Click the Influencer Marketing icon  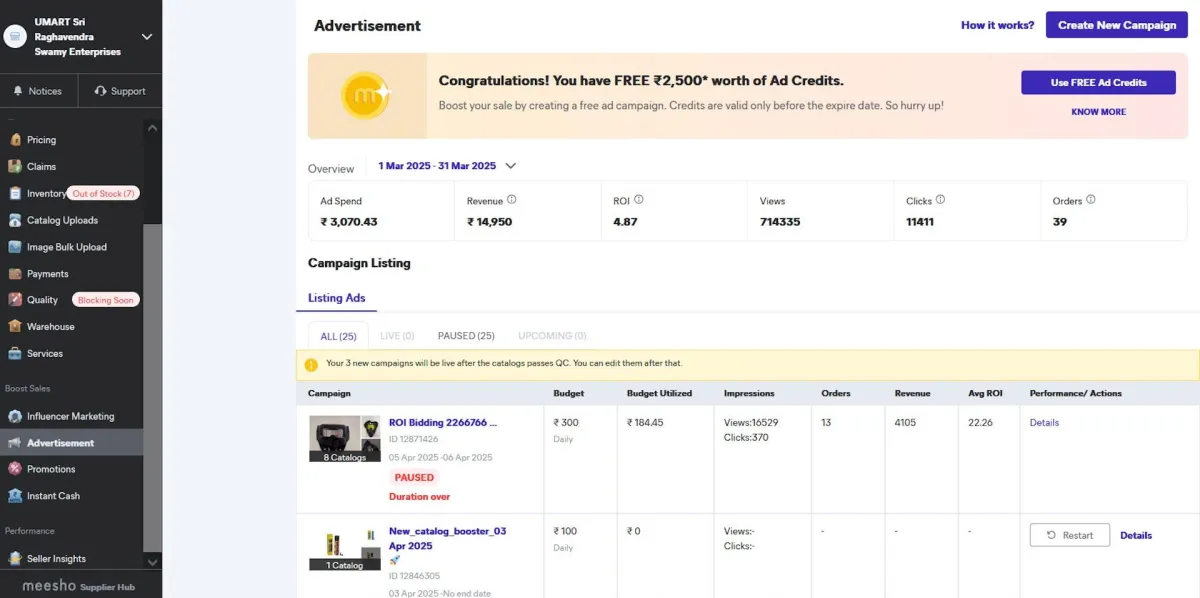[x=15, y=417]
